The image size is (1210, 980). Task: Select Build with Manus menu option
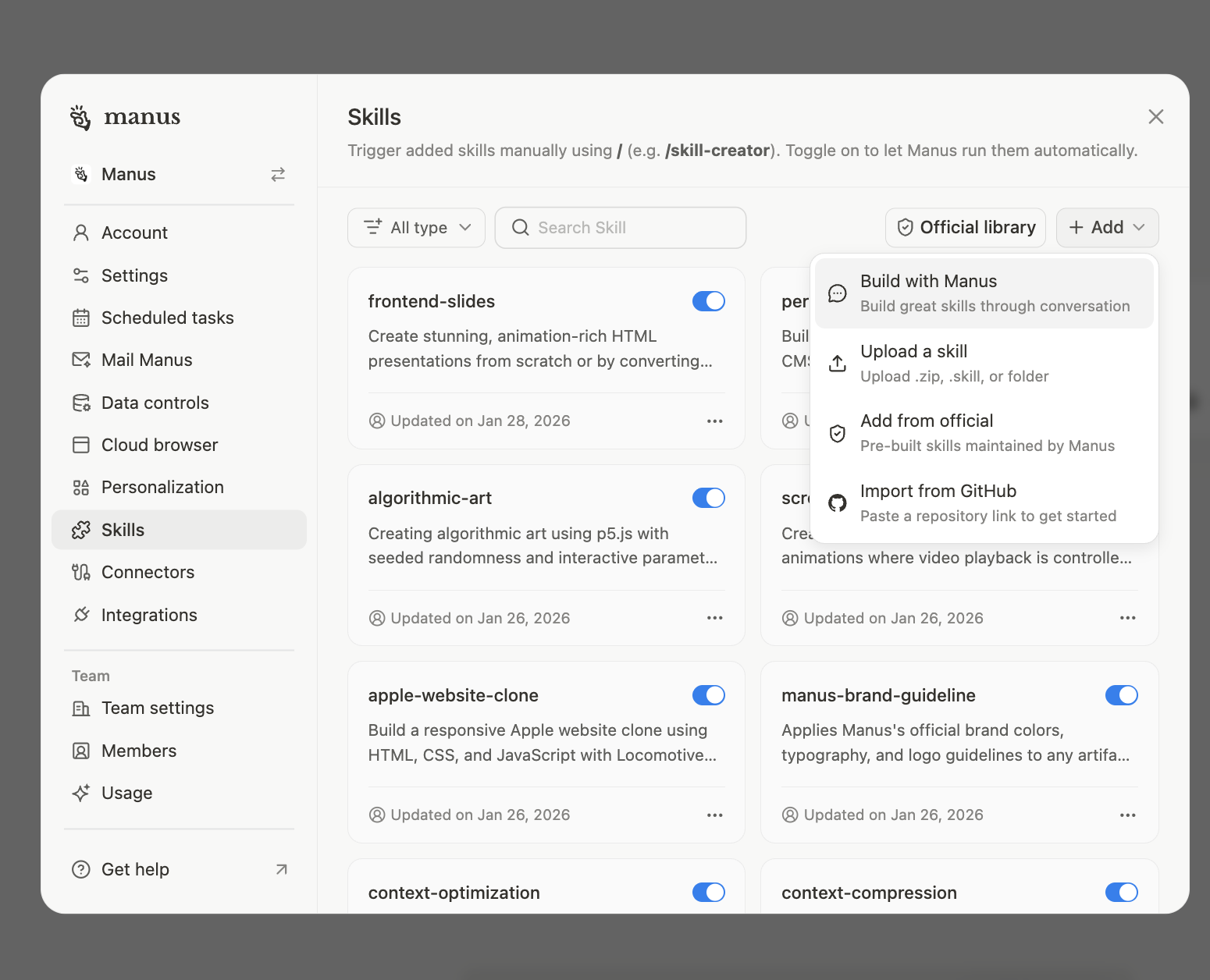(x=984, y=293)
